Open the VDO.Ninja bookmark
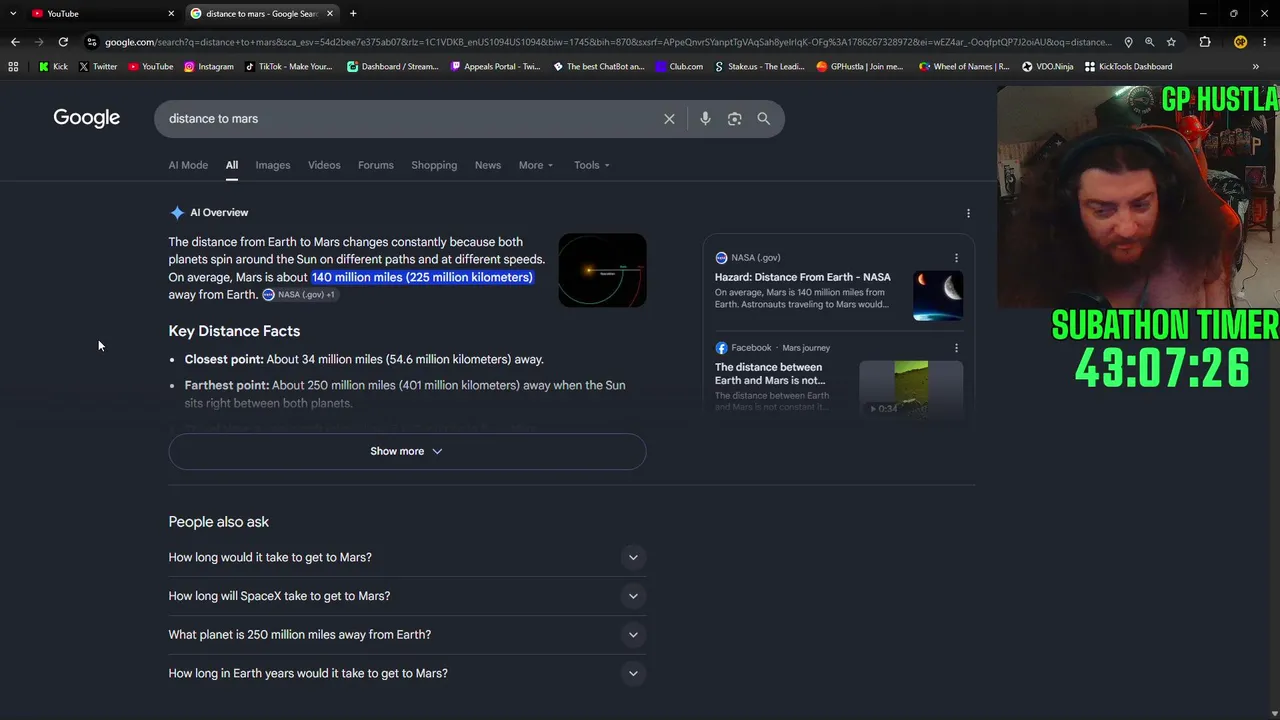The height and width of the screenshot is (720, 1280). pyautogui.click(x=1047, y=67)
